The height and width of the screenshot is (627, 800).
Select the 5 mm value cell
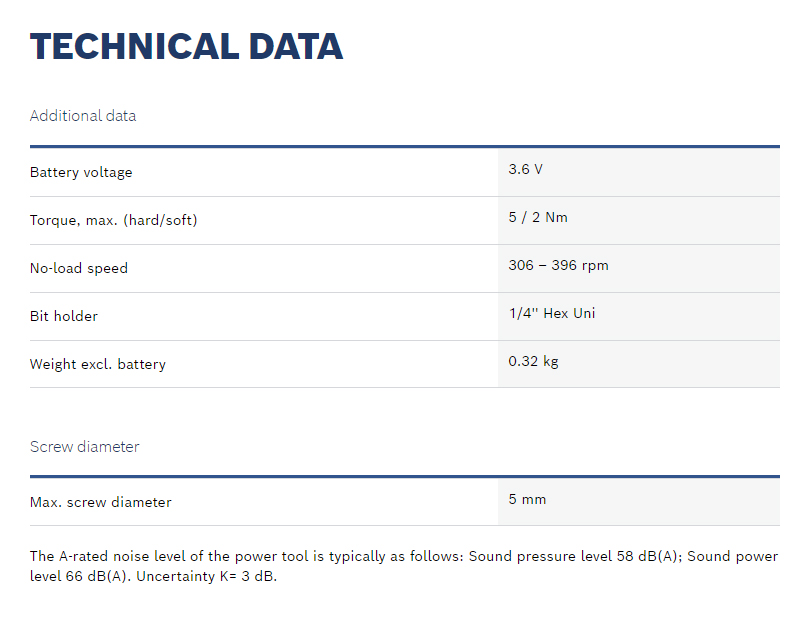click(x=639, y=502)
